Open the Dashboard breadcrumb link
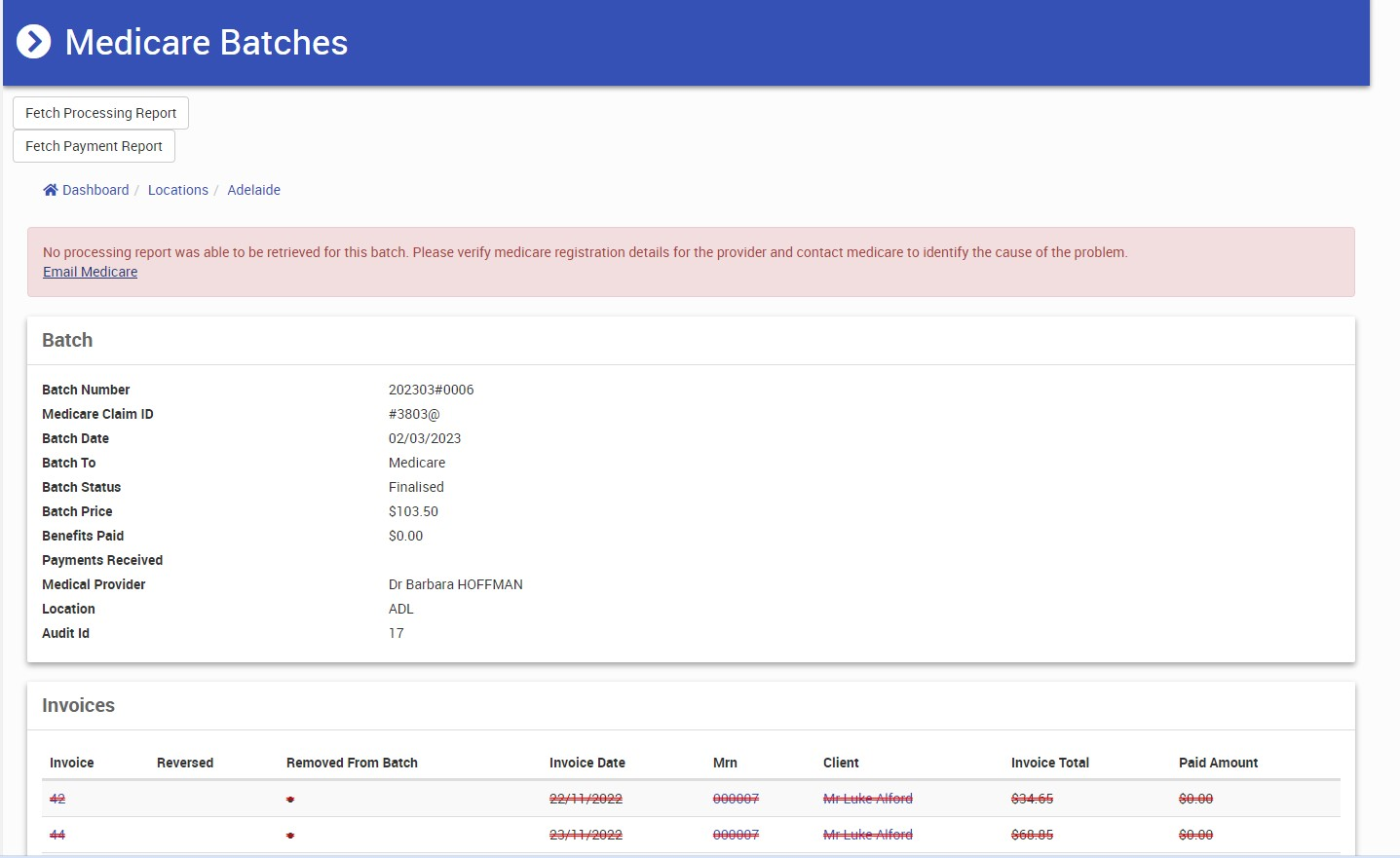1400x858 pixels. tap(95, 190)
